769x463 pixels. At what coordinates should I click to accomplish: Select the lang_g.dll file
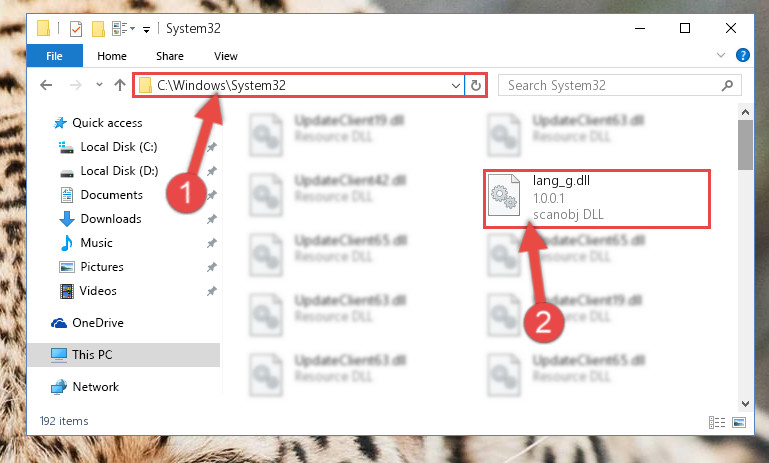596,198
